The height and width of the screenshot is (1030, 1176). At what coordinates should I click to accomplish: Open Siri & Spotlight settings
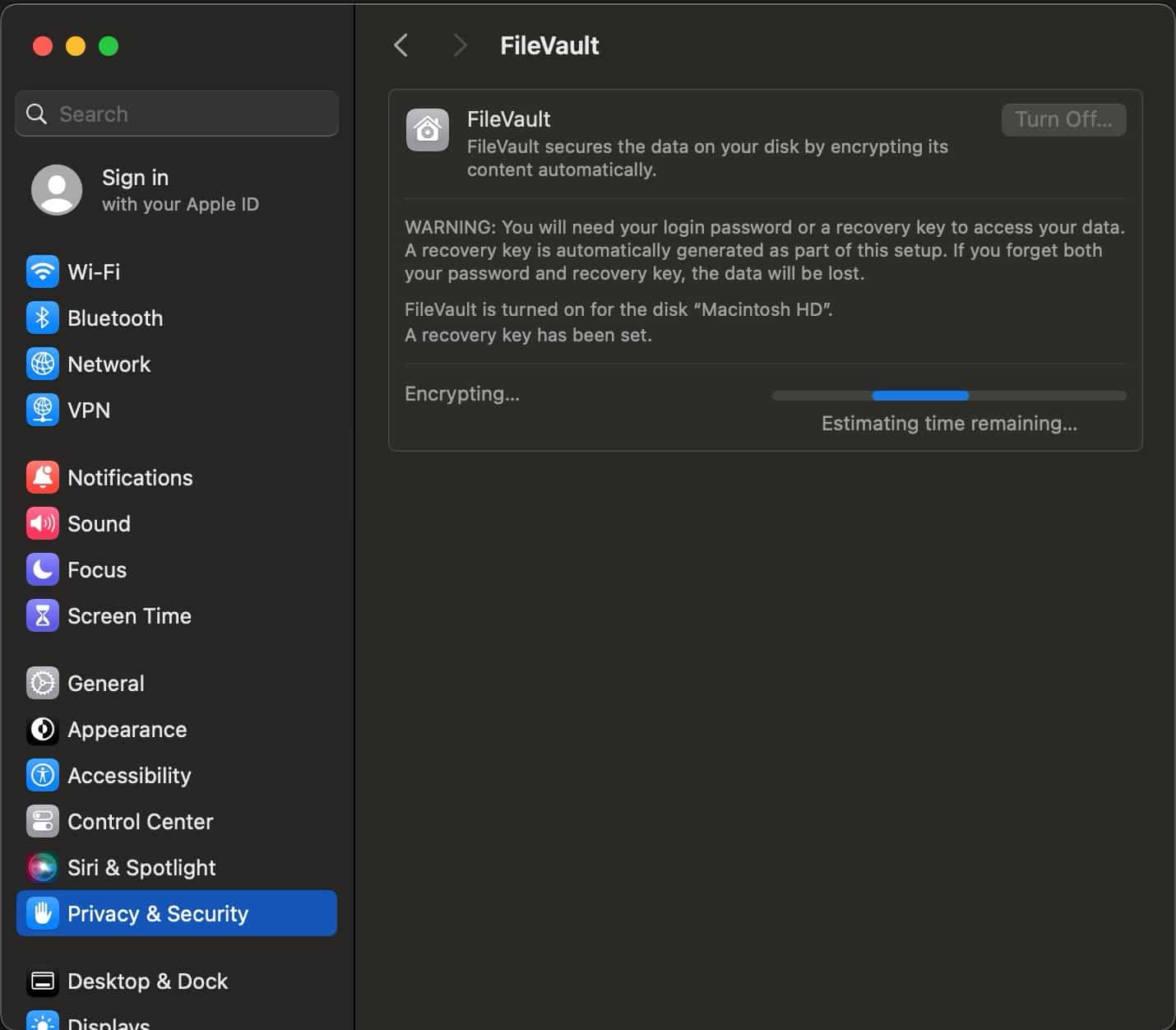177,867
